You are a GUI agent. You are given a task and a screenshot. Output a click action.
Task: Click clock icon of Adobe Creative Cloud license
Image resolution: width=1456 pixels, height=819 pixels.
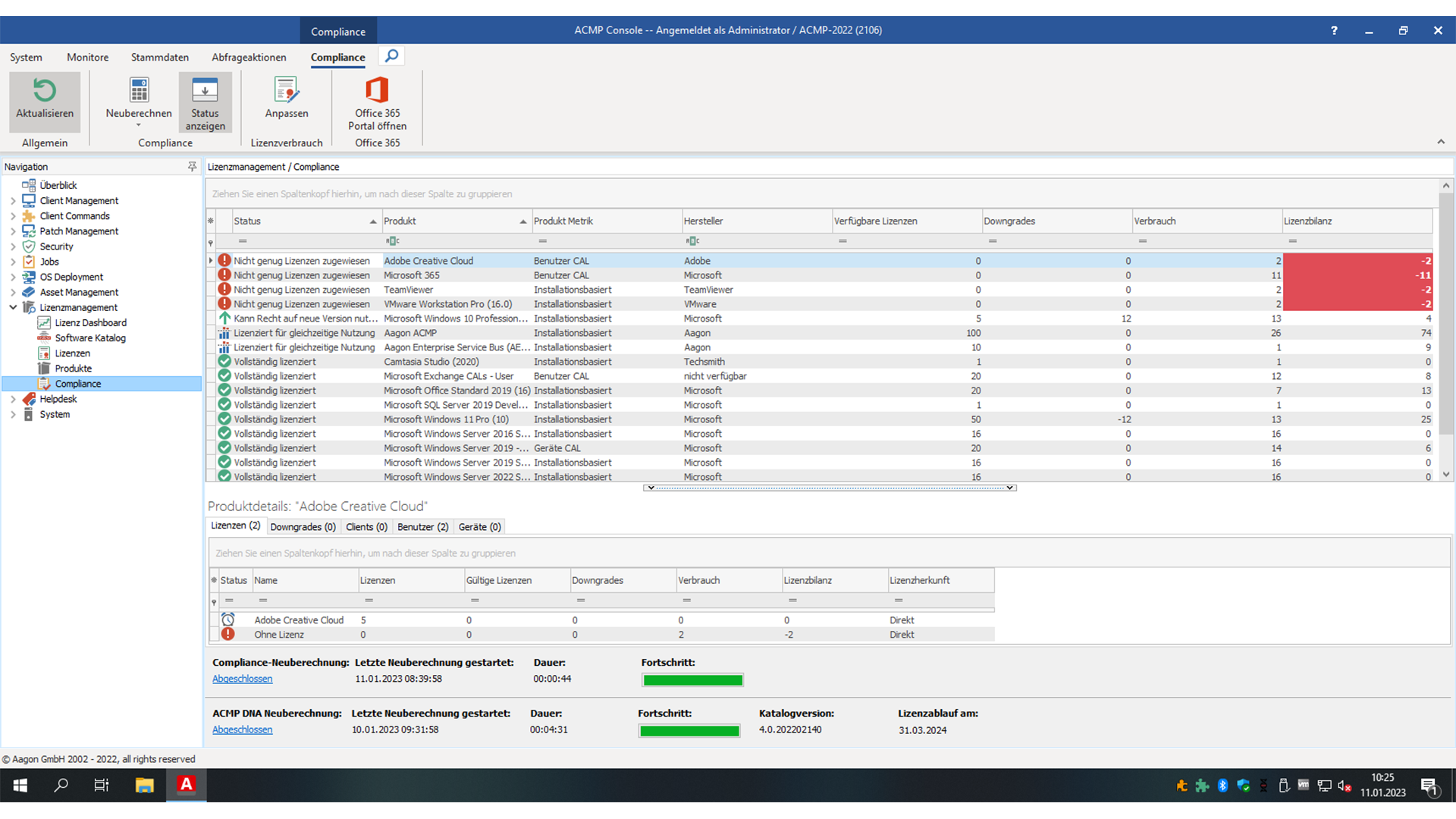coord(228,620)
